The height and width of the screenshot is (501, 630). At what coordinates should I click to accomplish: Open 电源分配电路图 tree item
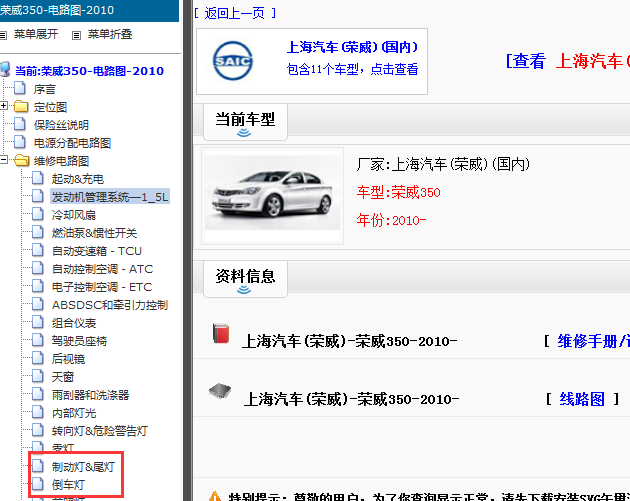(x=72, y=143)
